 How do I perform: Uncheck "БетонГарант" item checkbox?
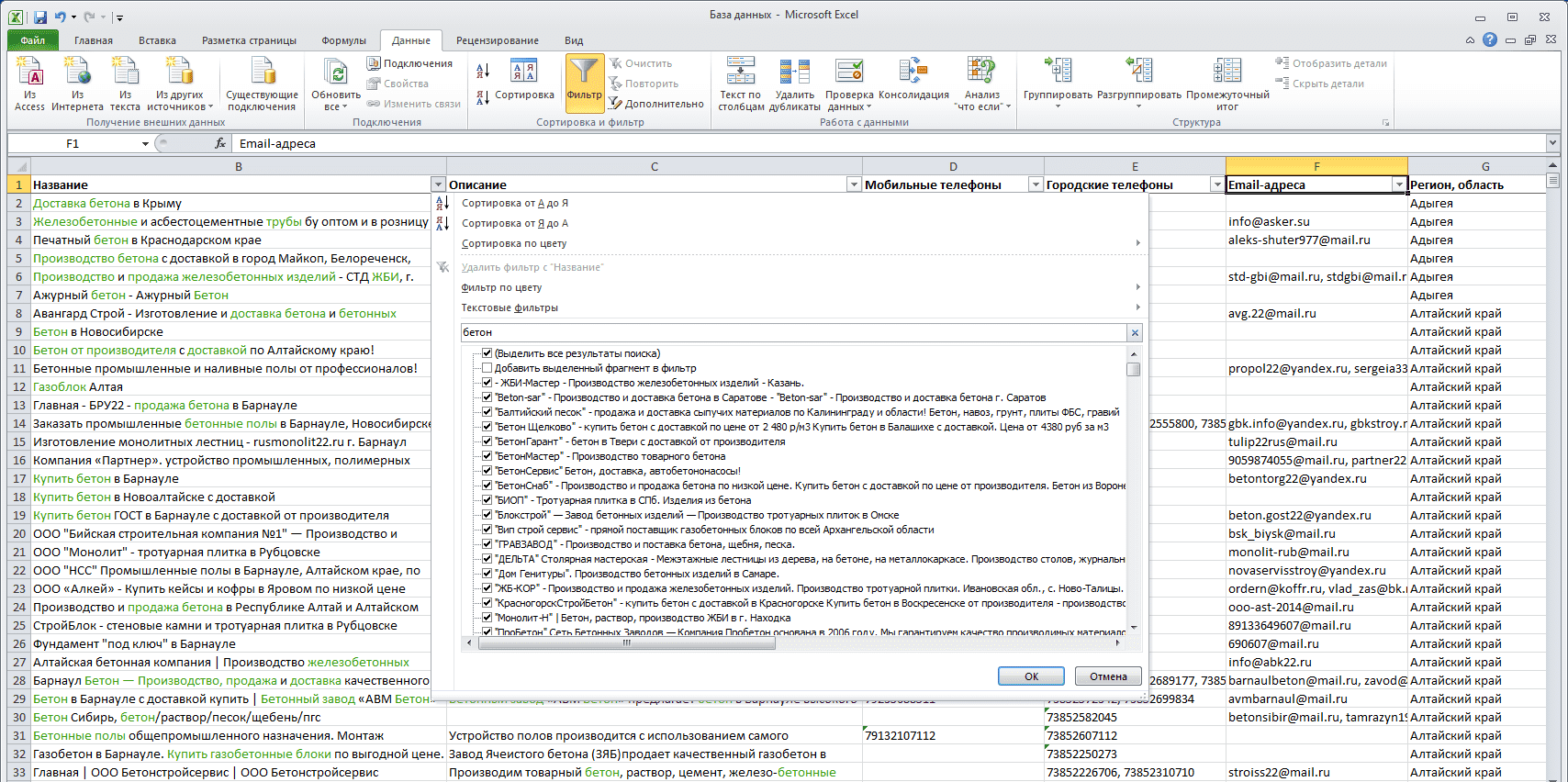pos(487,441)
